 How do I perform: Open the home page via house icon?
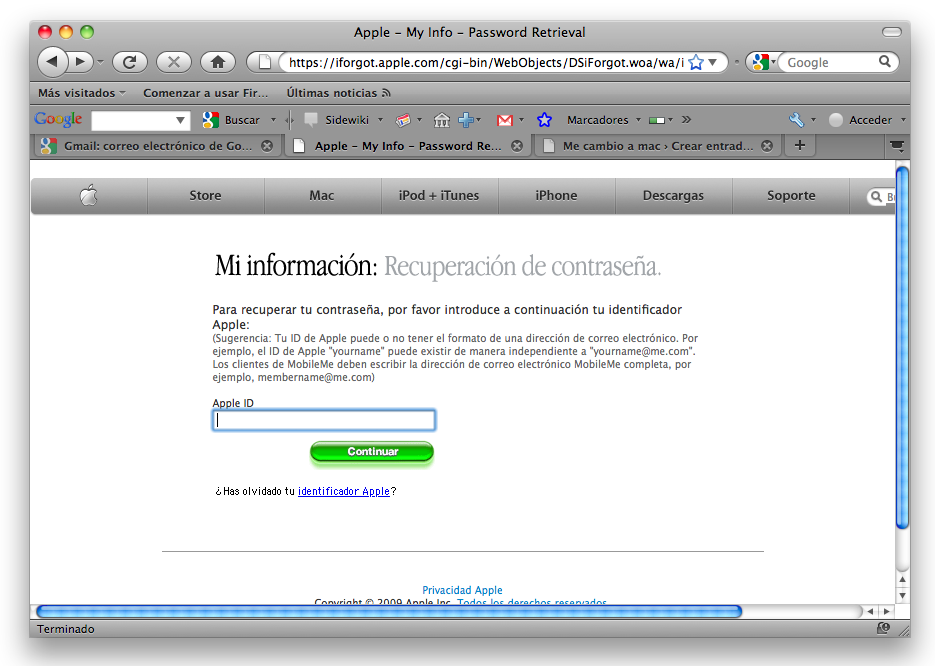click(218, 62)
